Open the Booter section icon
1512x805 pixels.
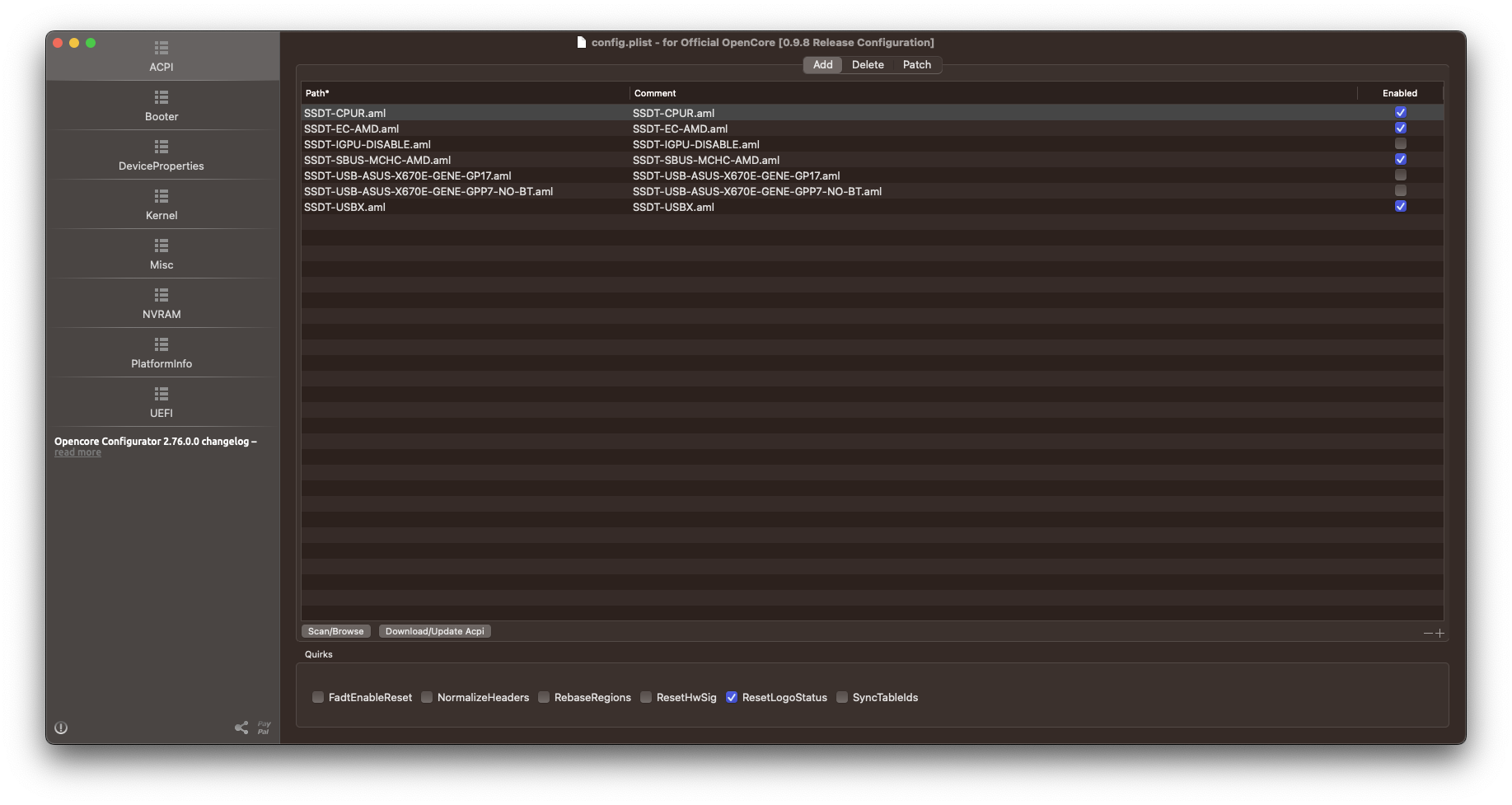tap(161, 97)
